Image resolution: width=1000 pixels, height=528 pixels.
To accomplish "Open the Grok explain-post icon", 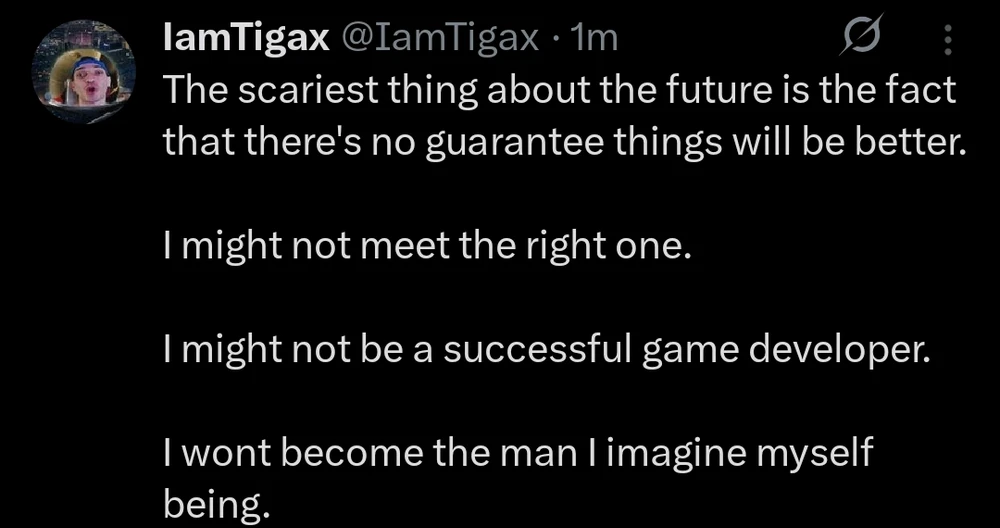I will click(x=860, y=34).
